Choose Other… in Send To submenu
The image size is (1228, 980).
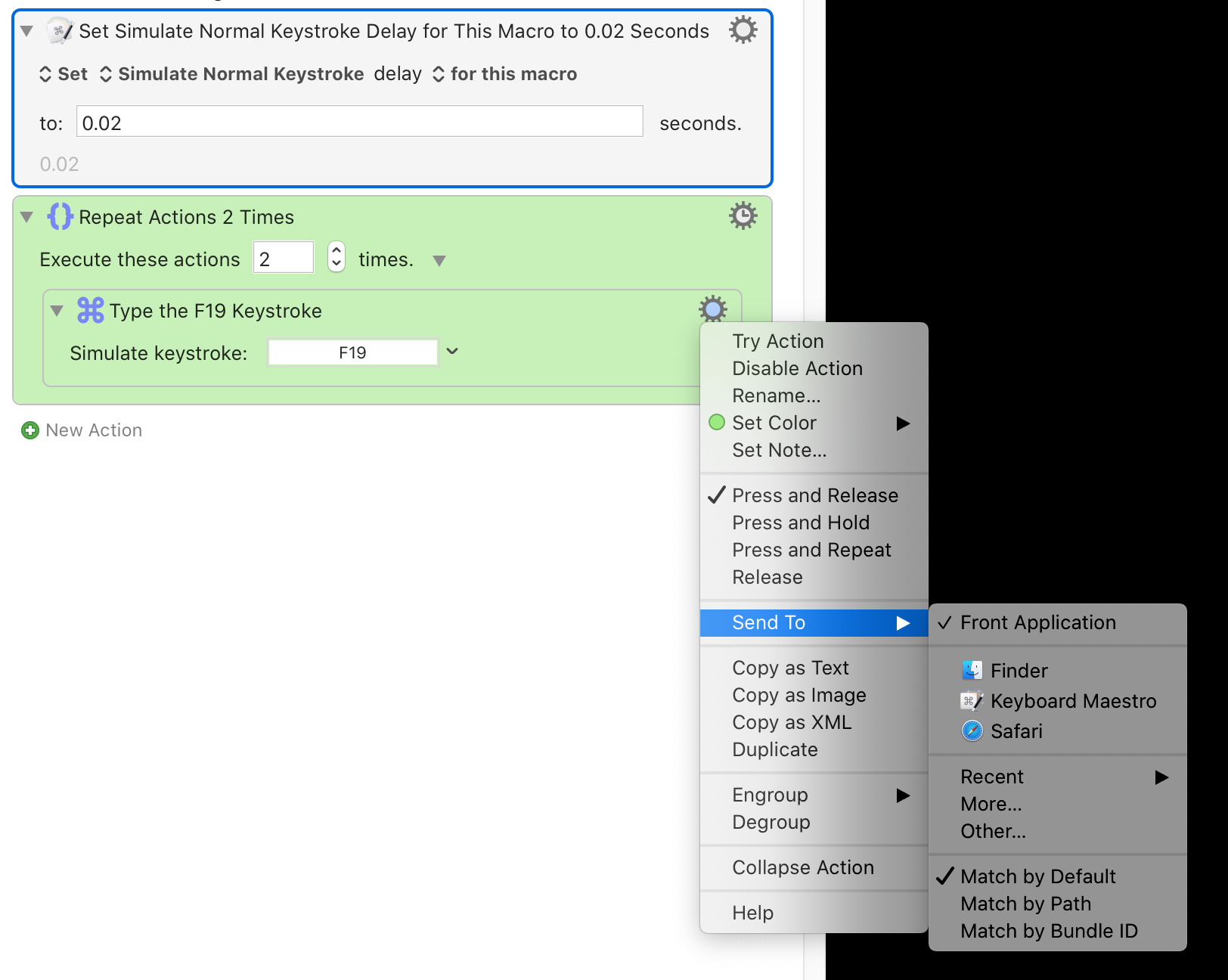click(x=1057, y=831)
